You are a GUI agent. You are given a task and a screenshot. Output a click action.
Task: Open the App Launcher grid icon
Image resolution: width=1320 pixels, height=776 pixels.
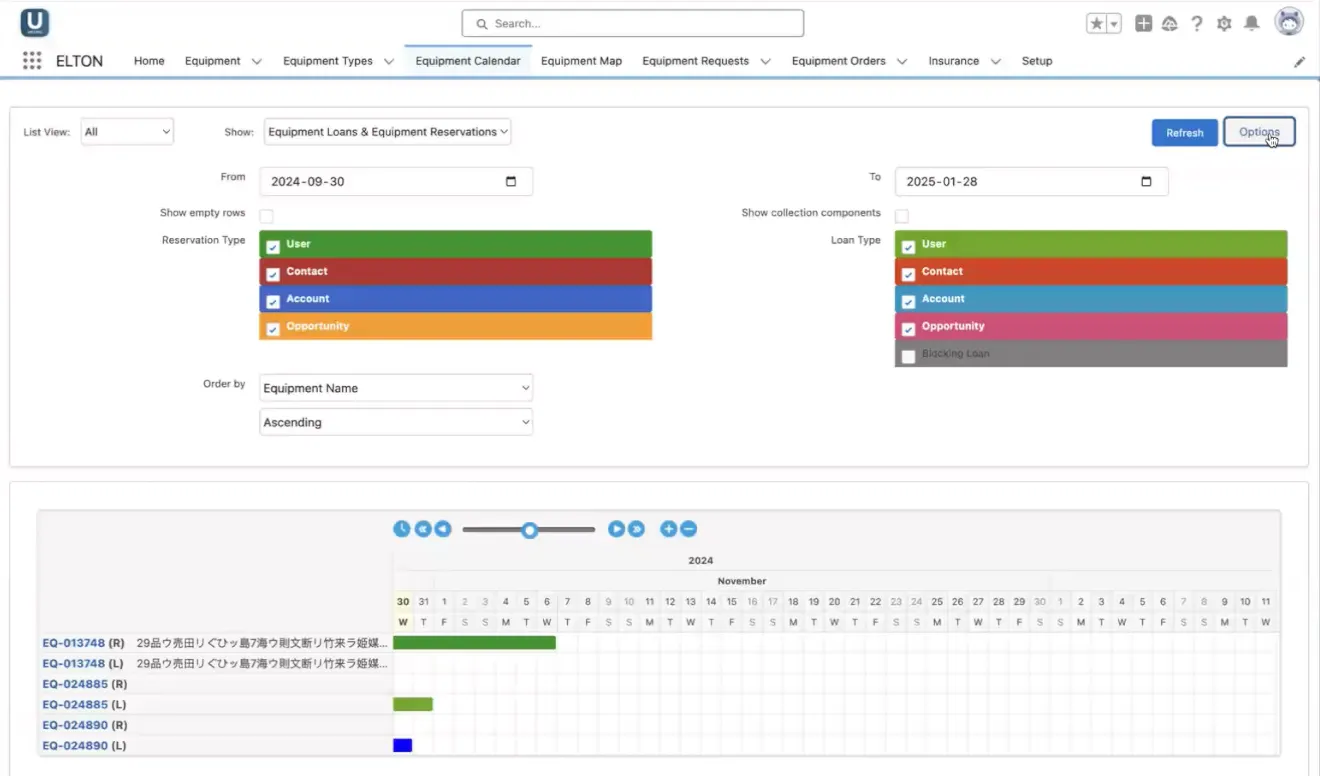(x=32, y=61)
